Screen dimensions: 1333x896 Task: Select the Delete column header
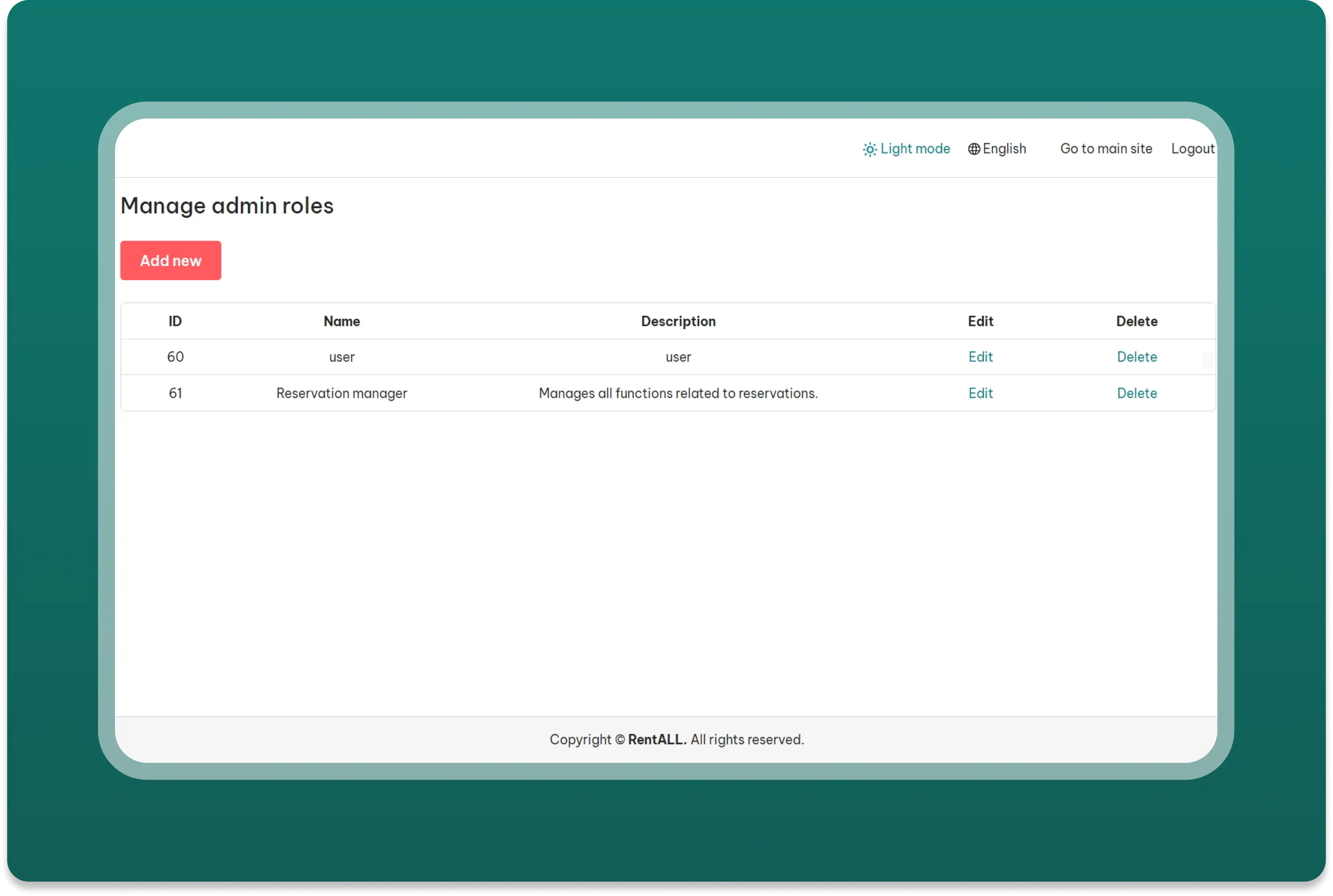(x=1136, y=321)
